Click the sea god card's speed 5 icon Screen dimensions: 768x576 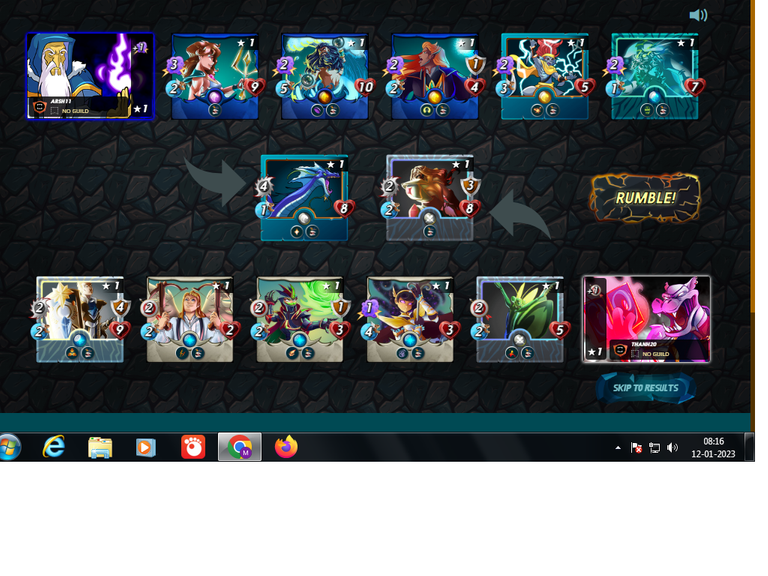click(284, 89)
